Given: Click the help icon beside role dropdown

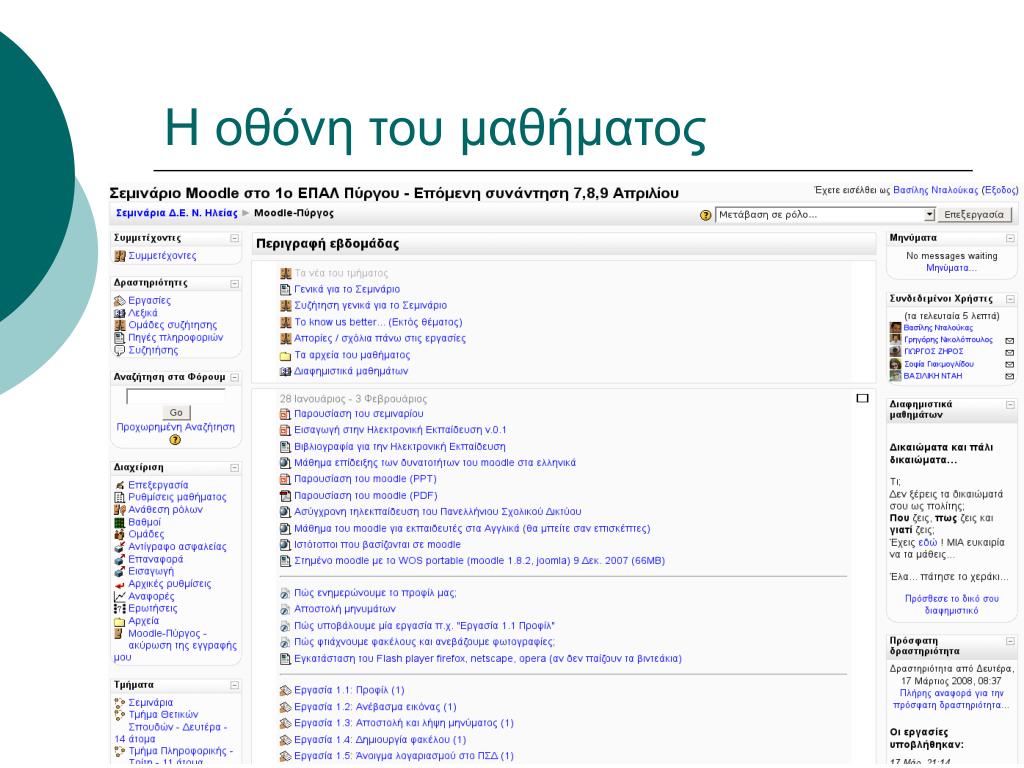Looking at the screenshot, I should tap(706, 215).
